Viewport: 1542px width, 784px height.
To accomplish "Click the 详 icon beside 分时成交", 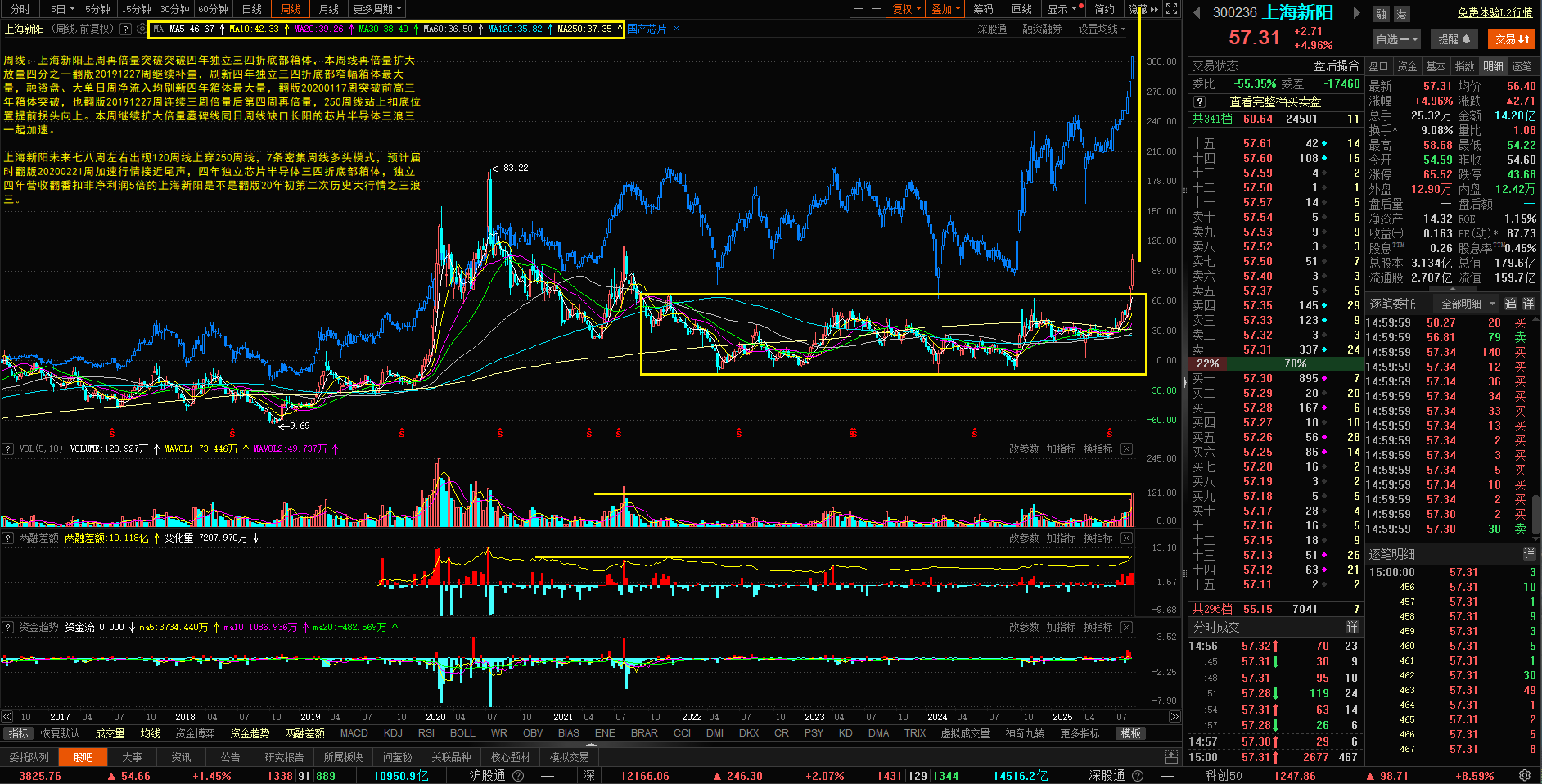I will point(1353,627).
